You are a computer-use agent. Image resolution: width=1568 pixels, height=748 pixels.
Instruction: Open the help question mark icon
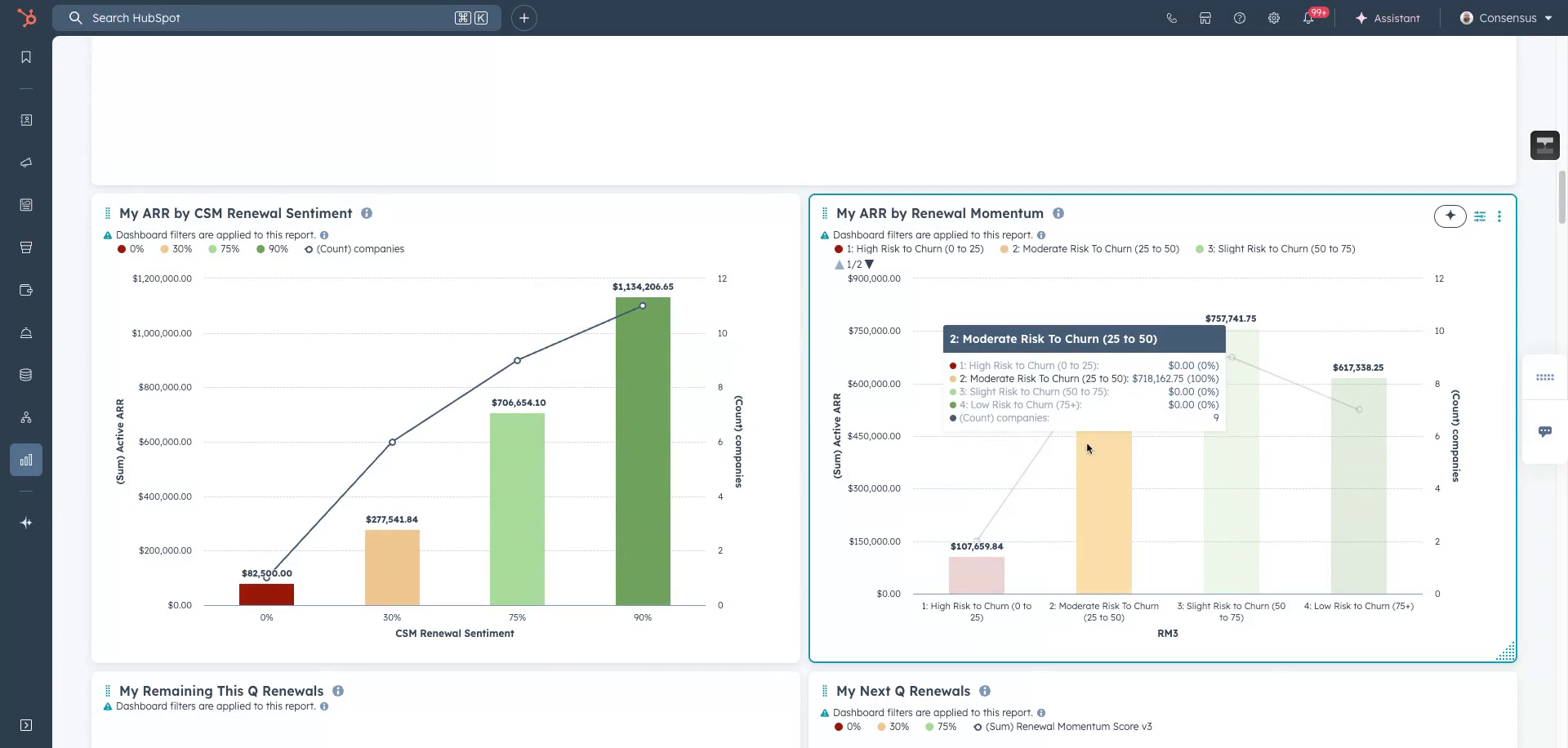coord(1240,18)
